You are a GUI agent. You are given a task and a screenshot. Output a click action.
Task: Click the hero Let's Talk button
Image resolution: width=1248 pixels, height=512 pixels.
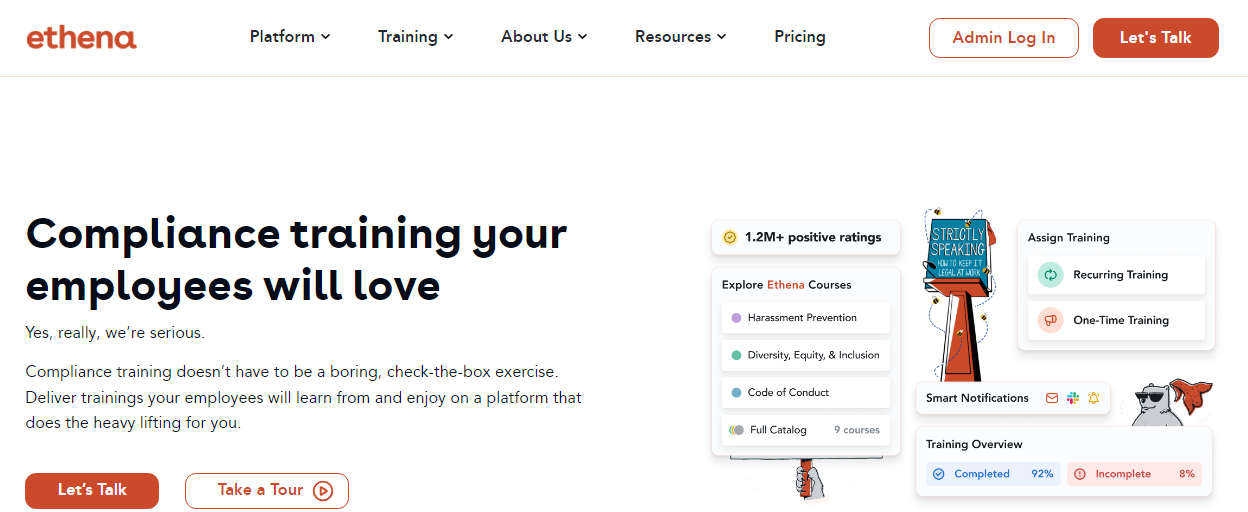tap(92, 490)
